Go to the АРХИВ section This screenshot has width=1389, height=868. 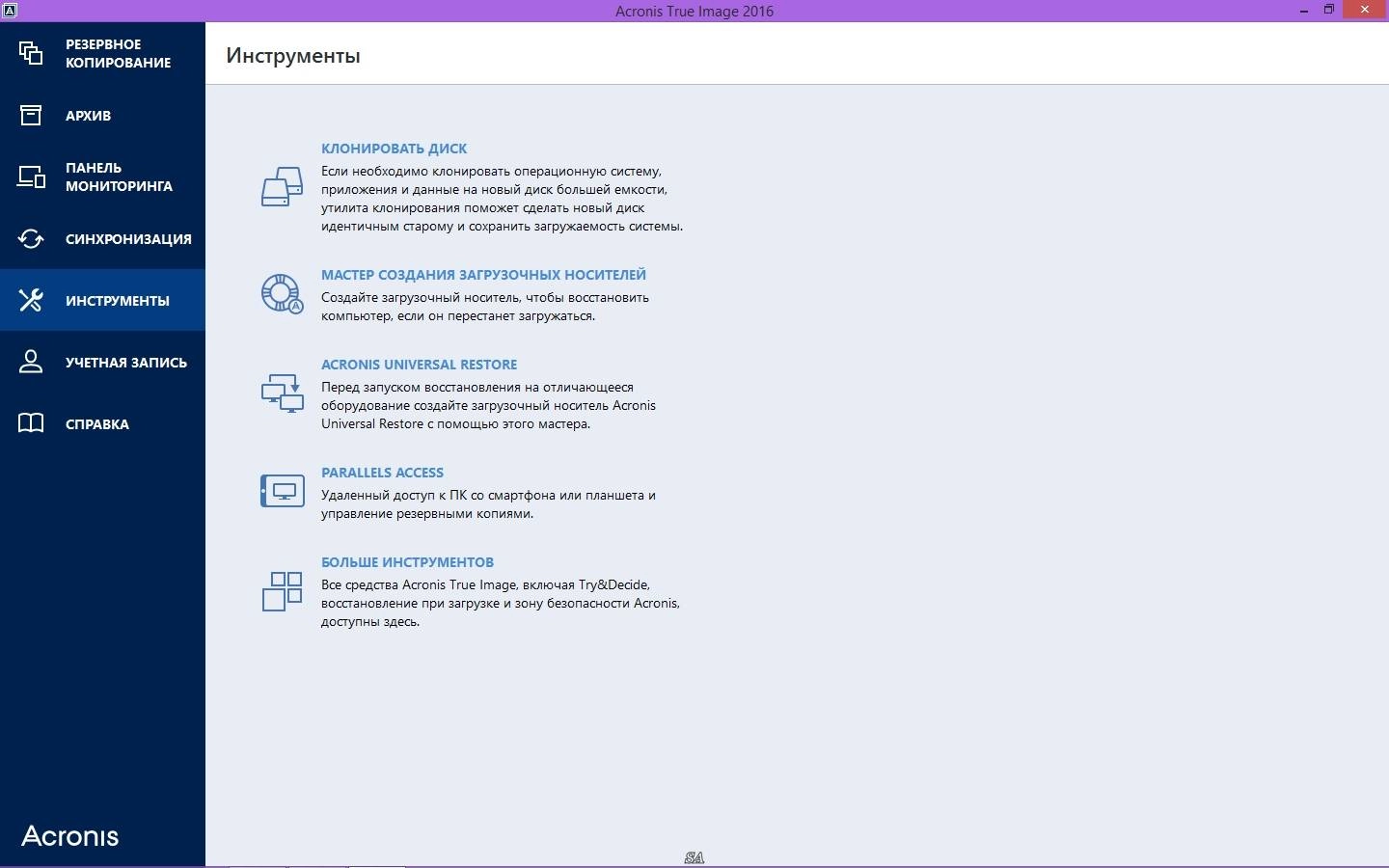tap(102, 116)
